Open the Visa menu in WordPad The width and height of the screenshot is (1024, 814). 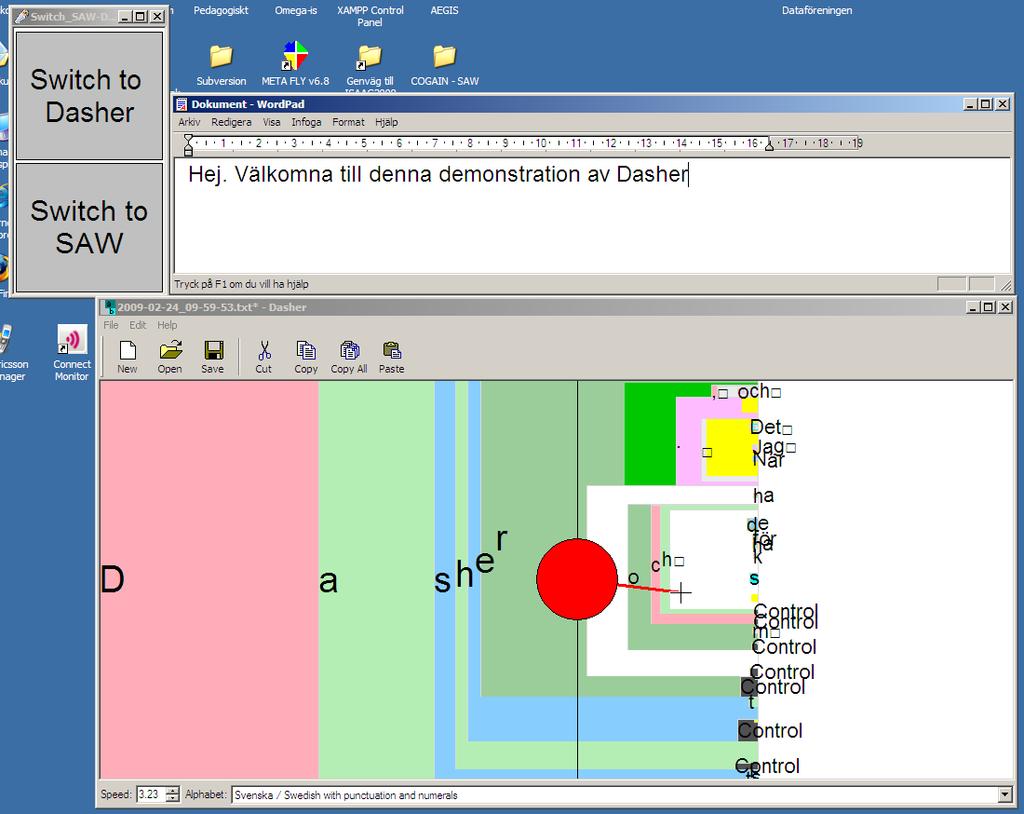click(272, 122)
